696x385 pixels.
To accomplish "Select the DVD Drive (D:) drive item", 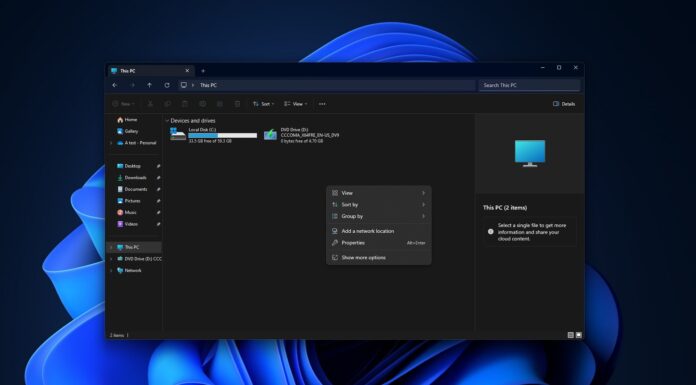I will click(302, 135).
